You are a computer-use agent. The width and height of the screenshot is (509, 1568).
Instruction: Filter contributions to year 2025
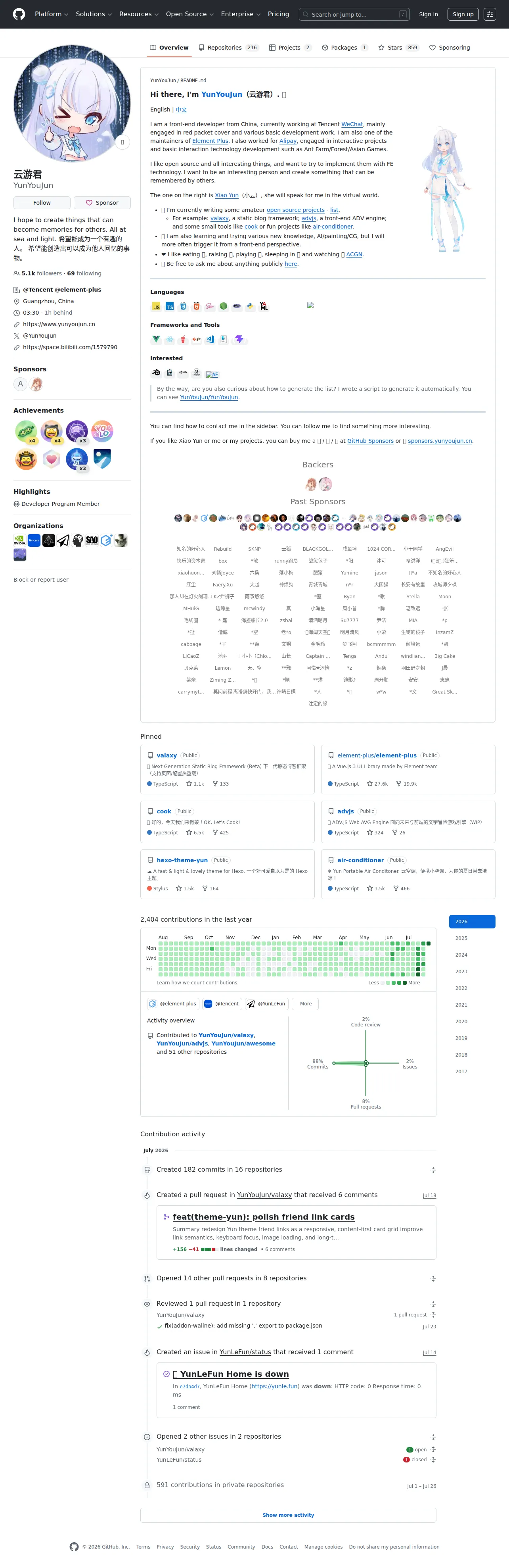tap(472, 938)
